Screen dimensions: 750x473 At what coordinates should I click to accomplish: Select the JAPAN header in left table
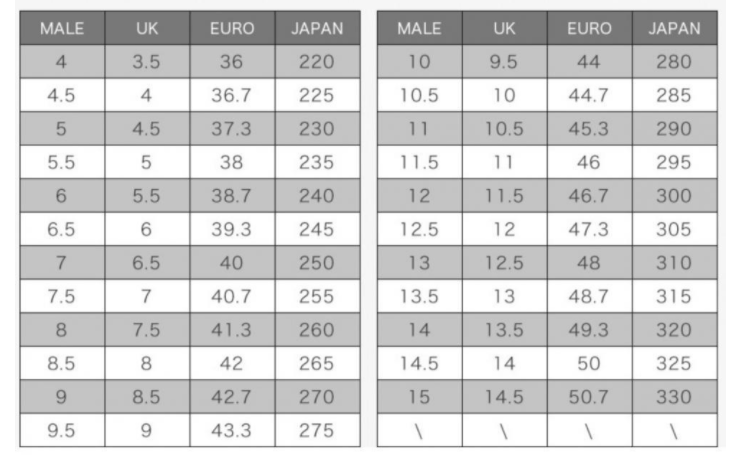tap(316, 28)
